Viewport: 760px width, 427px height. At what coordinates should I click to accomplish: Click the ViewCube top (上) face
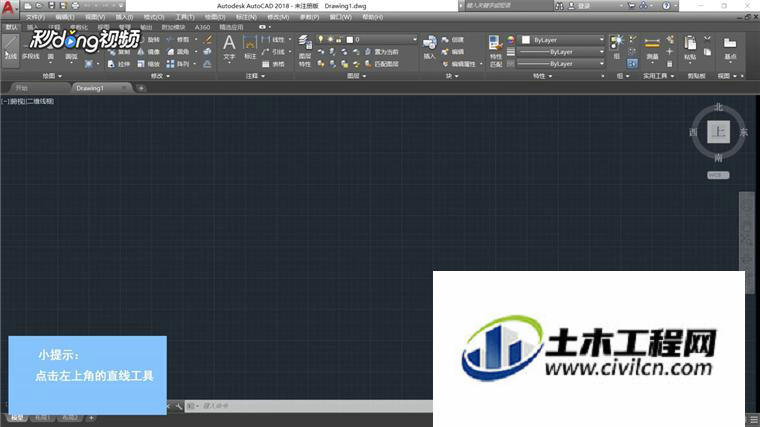pyautogui.click(x=718, y=132)
